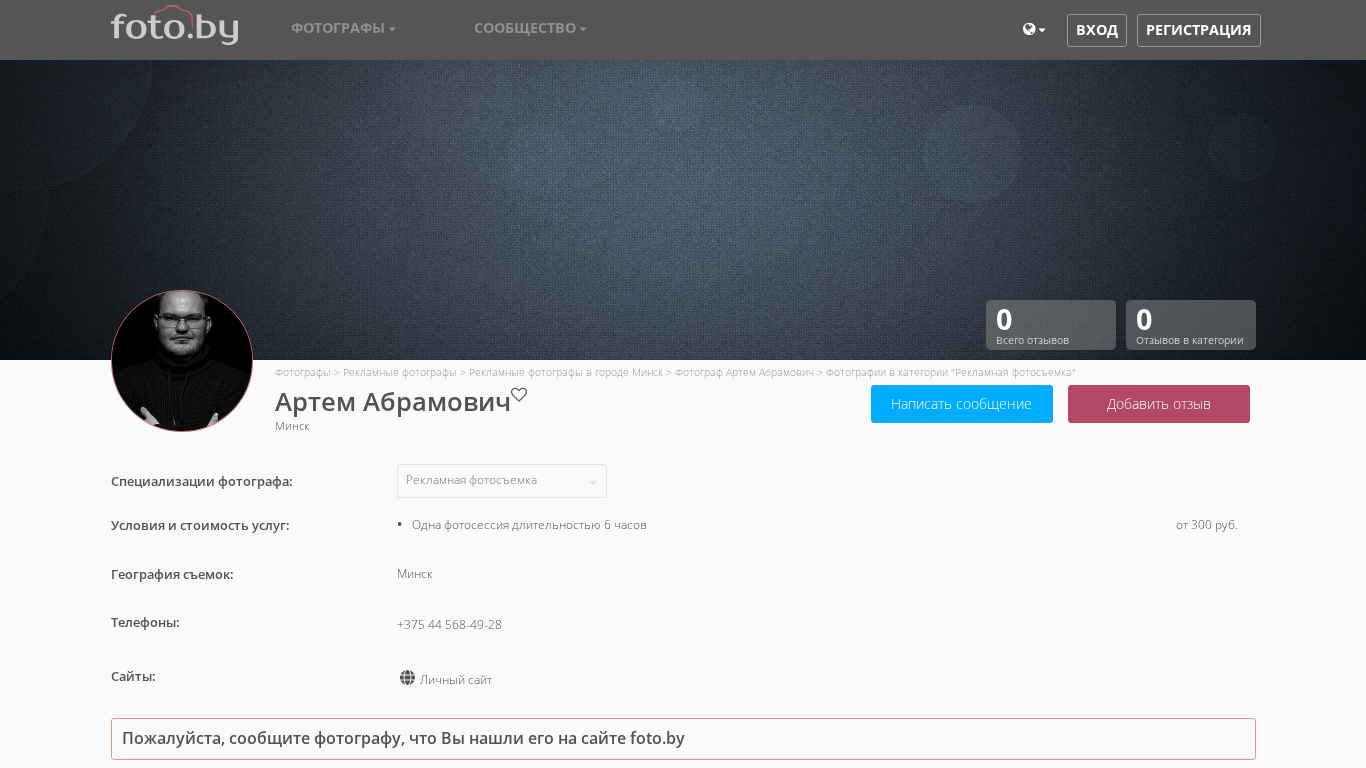Open the last breadcrumb about the Рекламная фотосъемка category
Image resolution: width=1366 pixels, height=768 pixels.
[x=951, y=372]
